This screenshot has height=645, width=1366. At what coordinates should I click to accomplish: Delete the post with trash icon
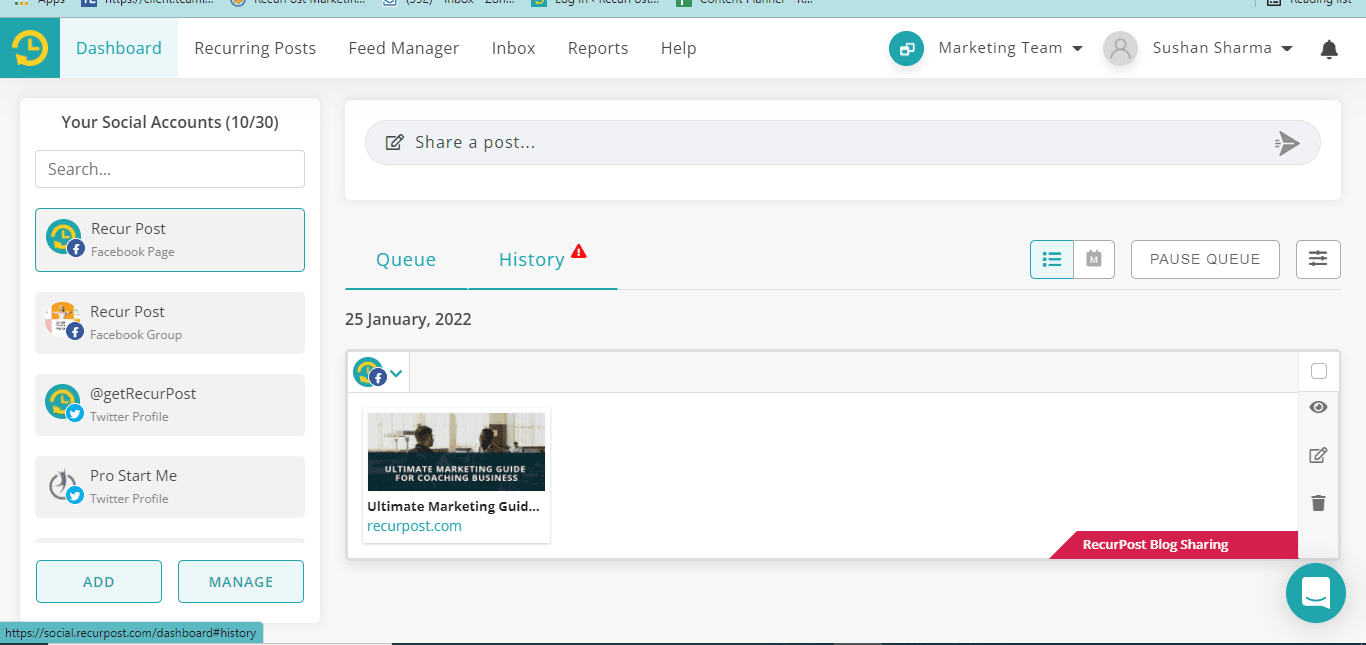(x=1318, y=503)
